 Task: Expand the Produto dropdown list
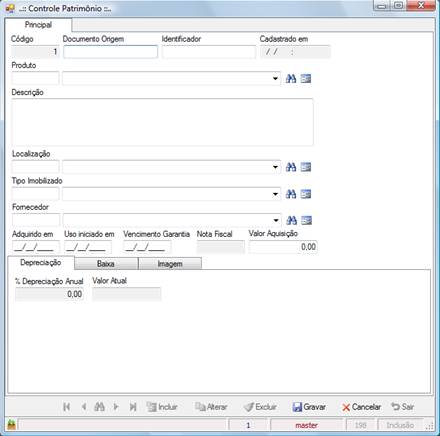[275, 79]
